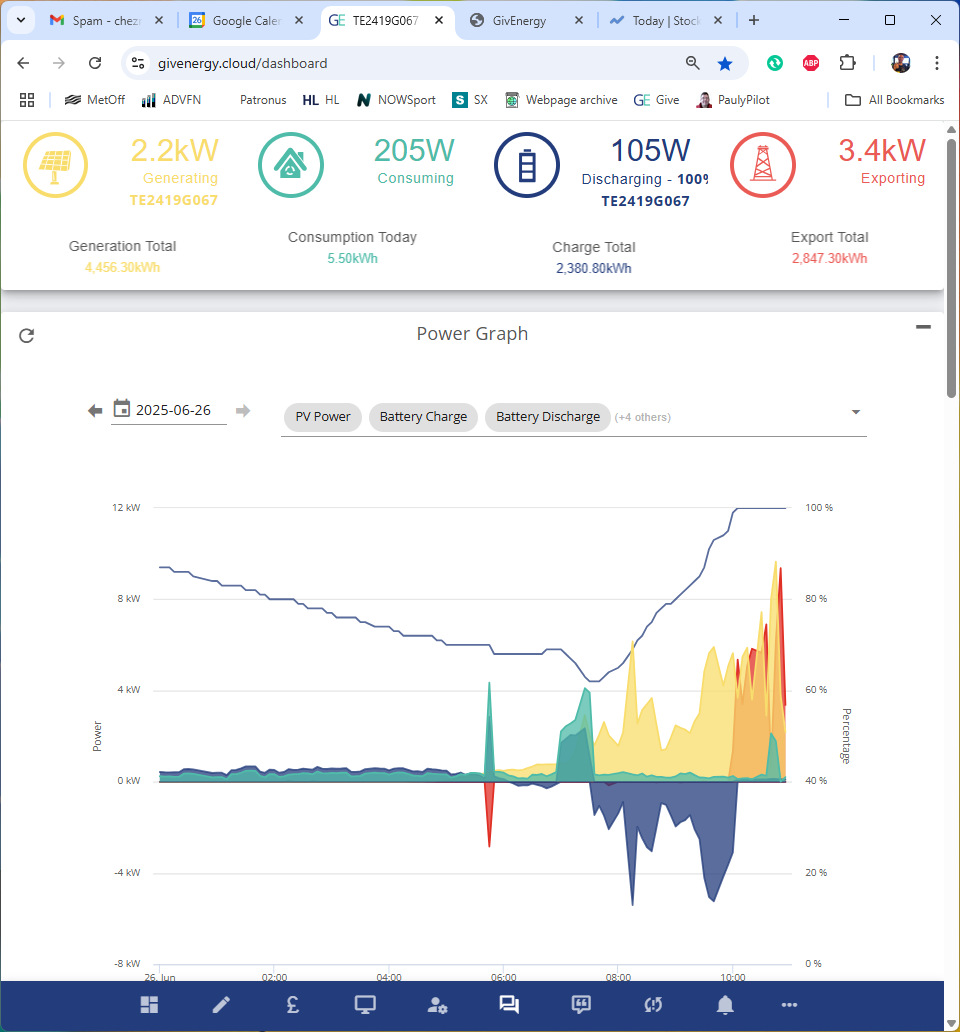Go to previous day with left arrow
960x1032 pixels.
point(95,411)
